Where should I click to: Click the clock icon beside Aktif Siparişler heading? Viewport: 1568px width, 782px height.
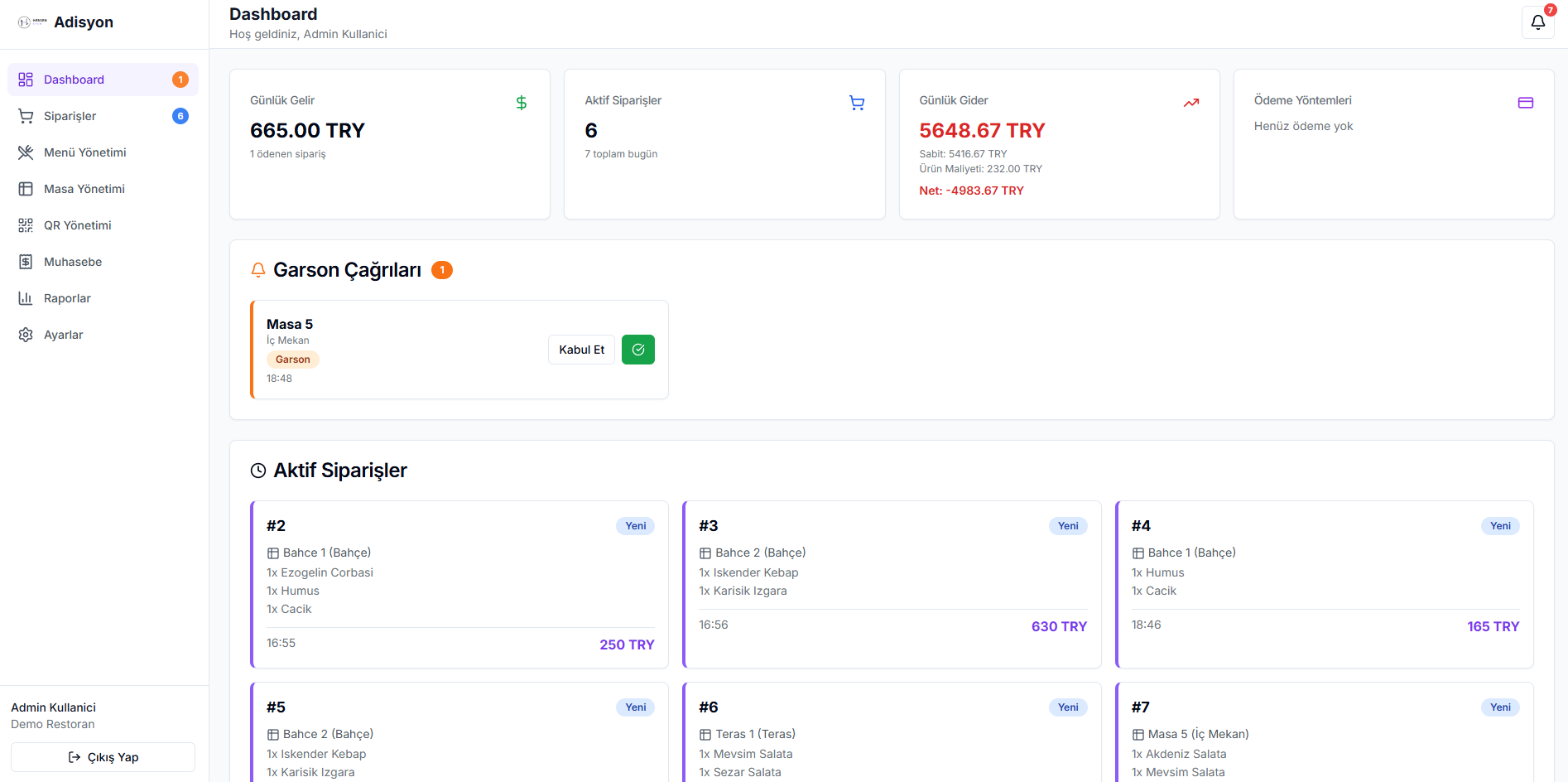pos(258,471)
